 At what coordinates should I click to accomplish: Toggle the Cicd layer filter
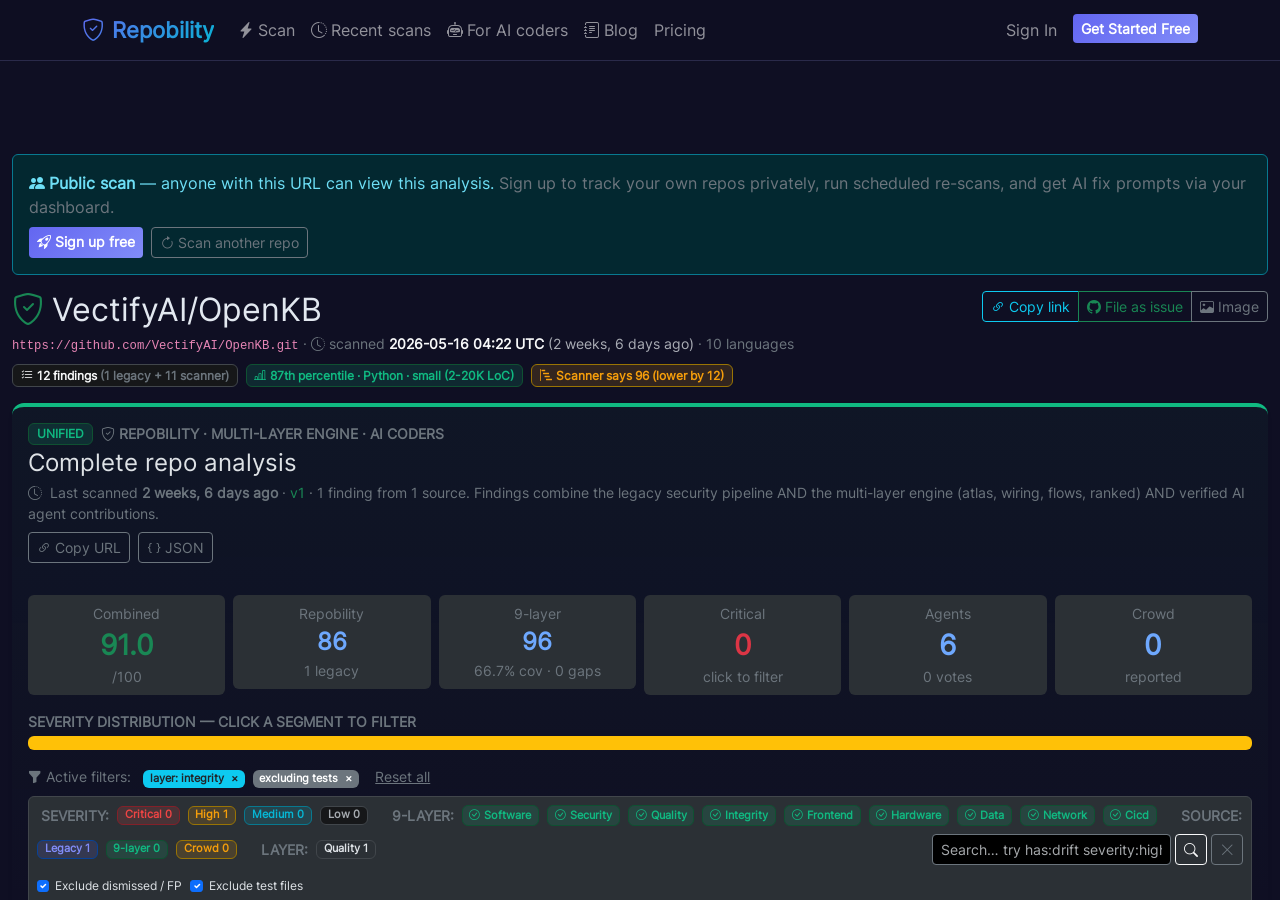(x=1130, y=815)
